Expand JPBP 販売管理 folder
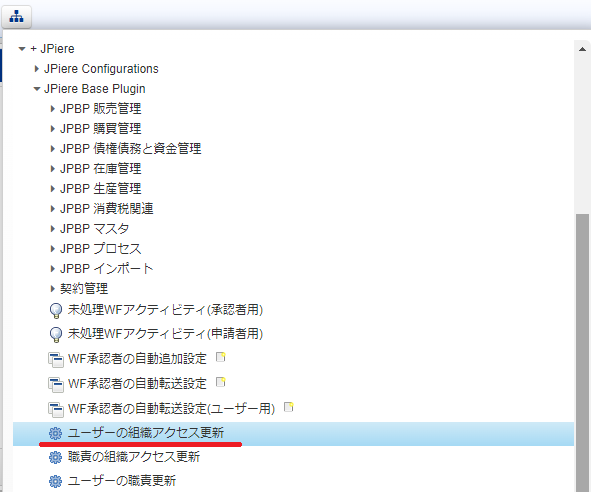Screen dimensions: 591x492 53,109
